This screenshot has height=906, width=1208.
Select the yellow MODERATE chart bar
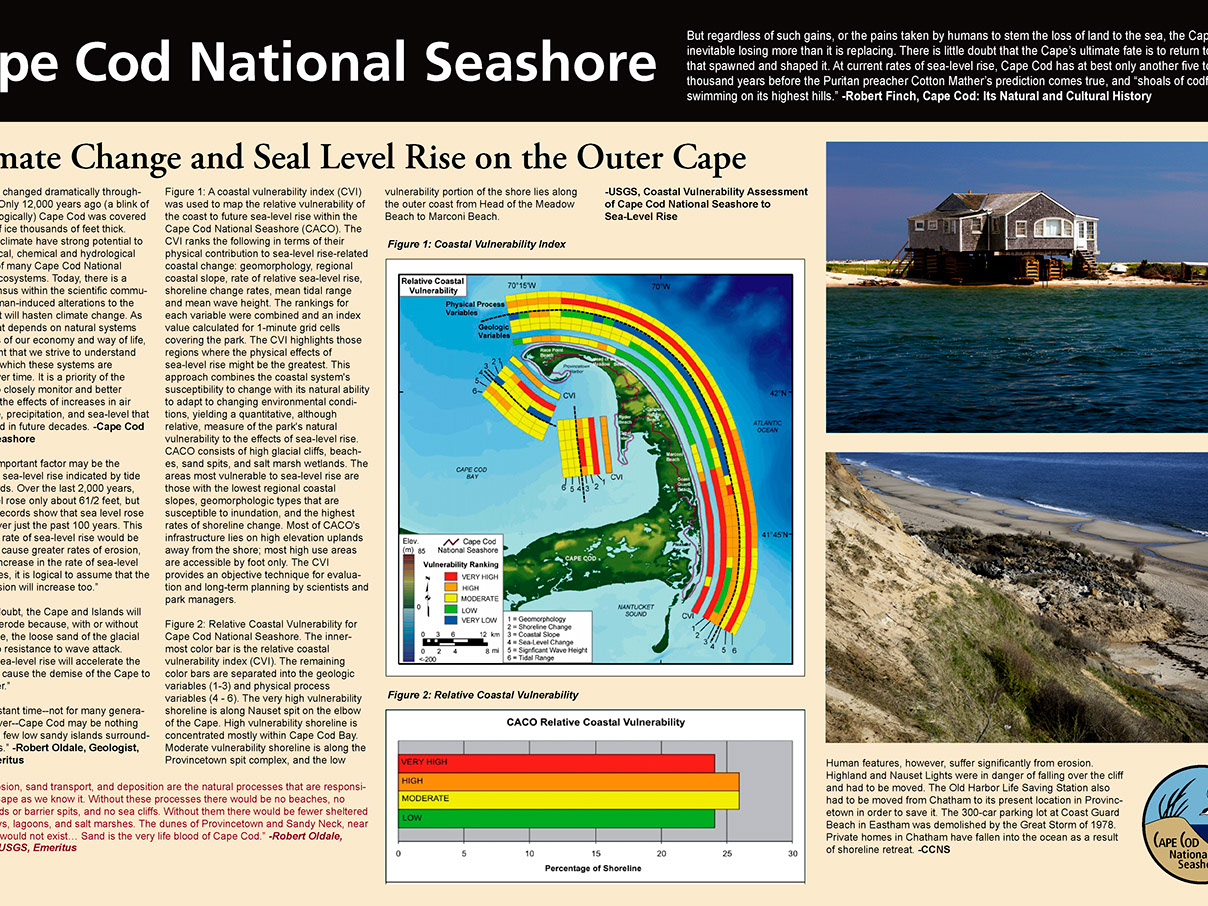[x=568, y=800]
